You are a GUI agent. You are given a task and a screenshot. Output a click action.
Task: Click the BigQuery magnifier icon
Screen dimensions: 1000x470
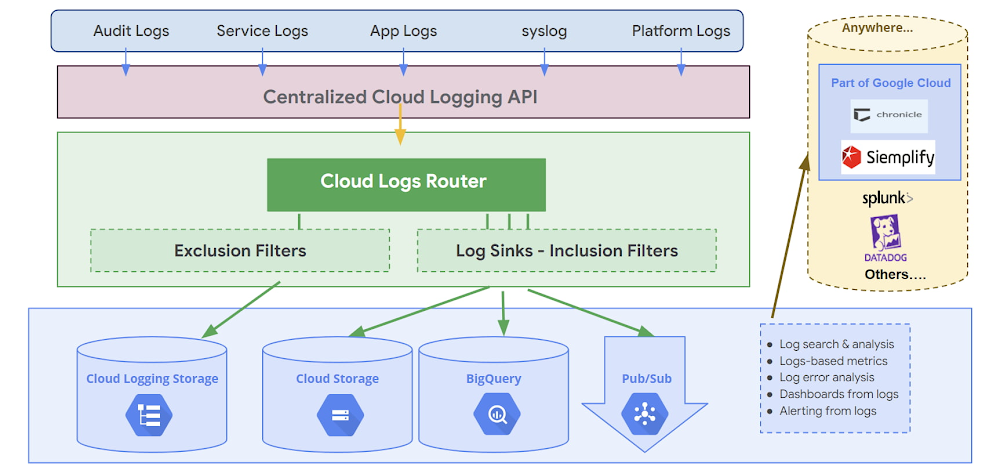(494, 413)
